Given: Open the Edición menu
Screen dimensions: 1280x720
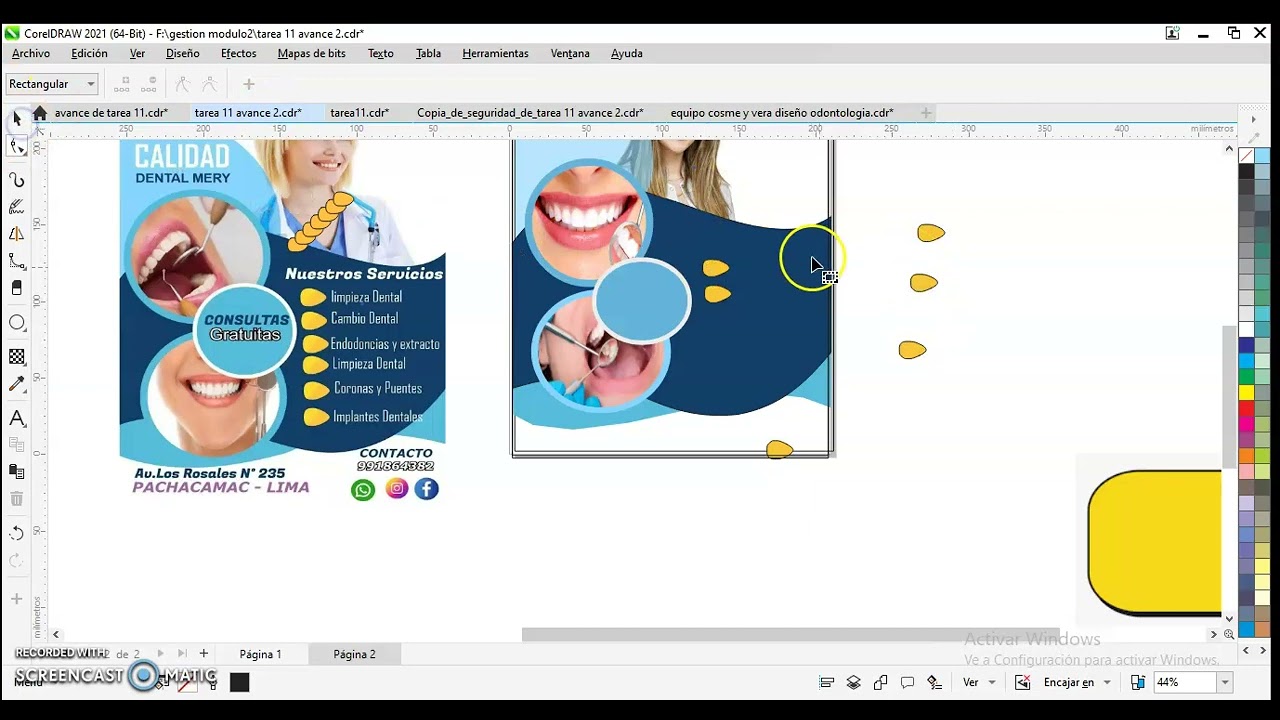Looking at the screenshot, I should 90,54.
